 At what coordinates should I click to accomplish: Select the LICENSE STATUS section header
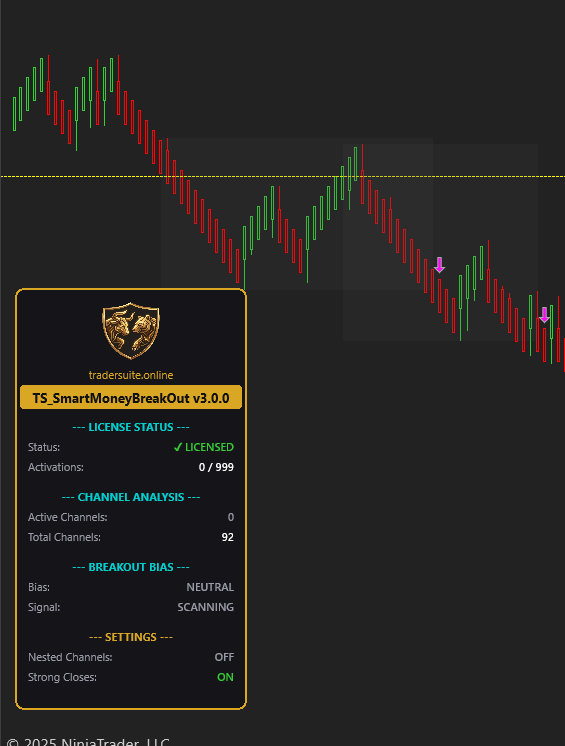[131, 427]
